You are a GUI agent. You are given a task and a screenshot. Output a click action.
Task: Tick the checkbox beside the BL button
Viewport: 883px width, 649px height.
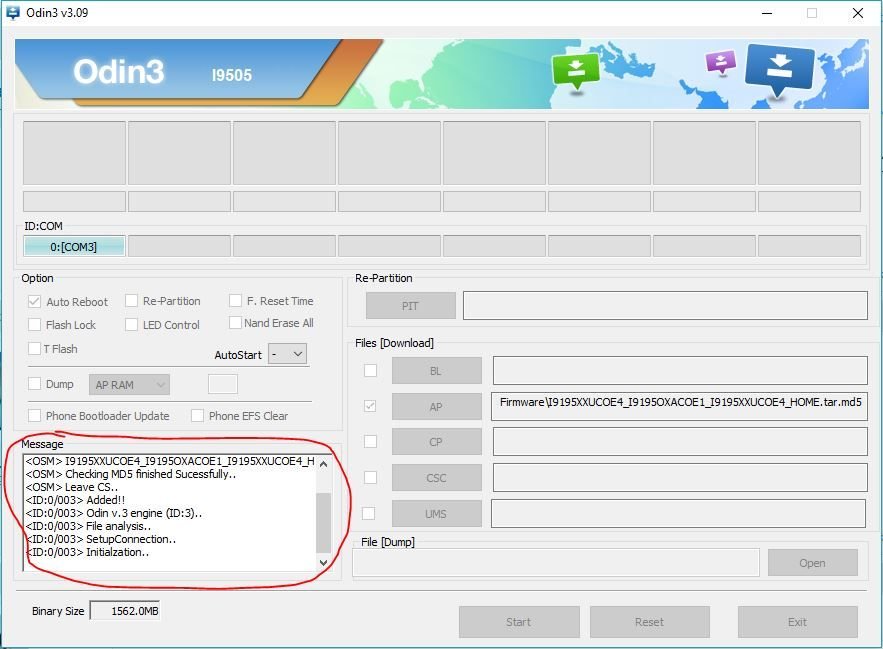coord(370,371)
